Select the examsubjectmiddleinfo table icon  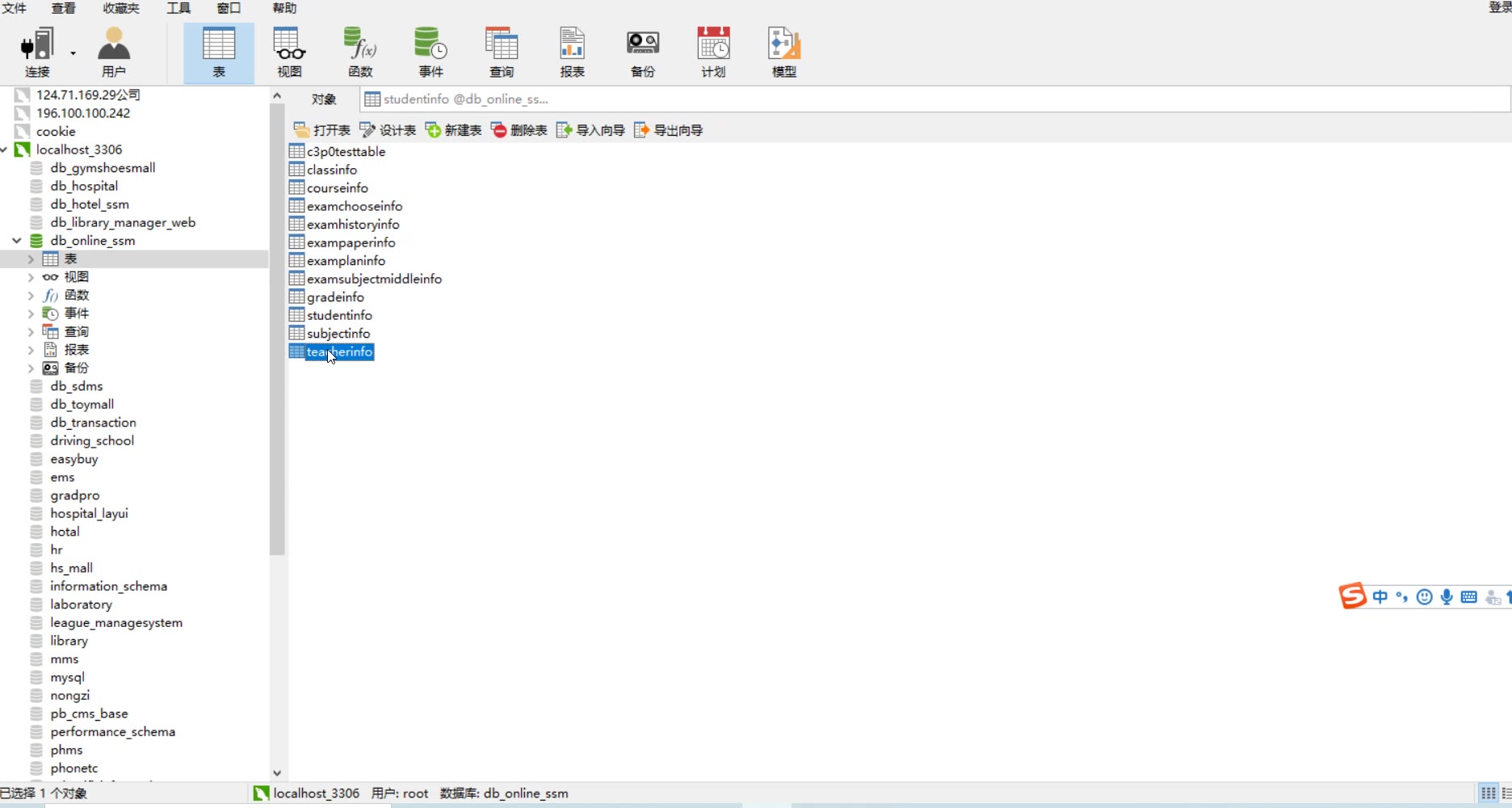tap(296, 279)
